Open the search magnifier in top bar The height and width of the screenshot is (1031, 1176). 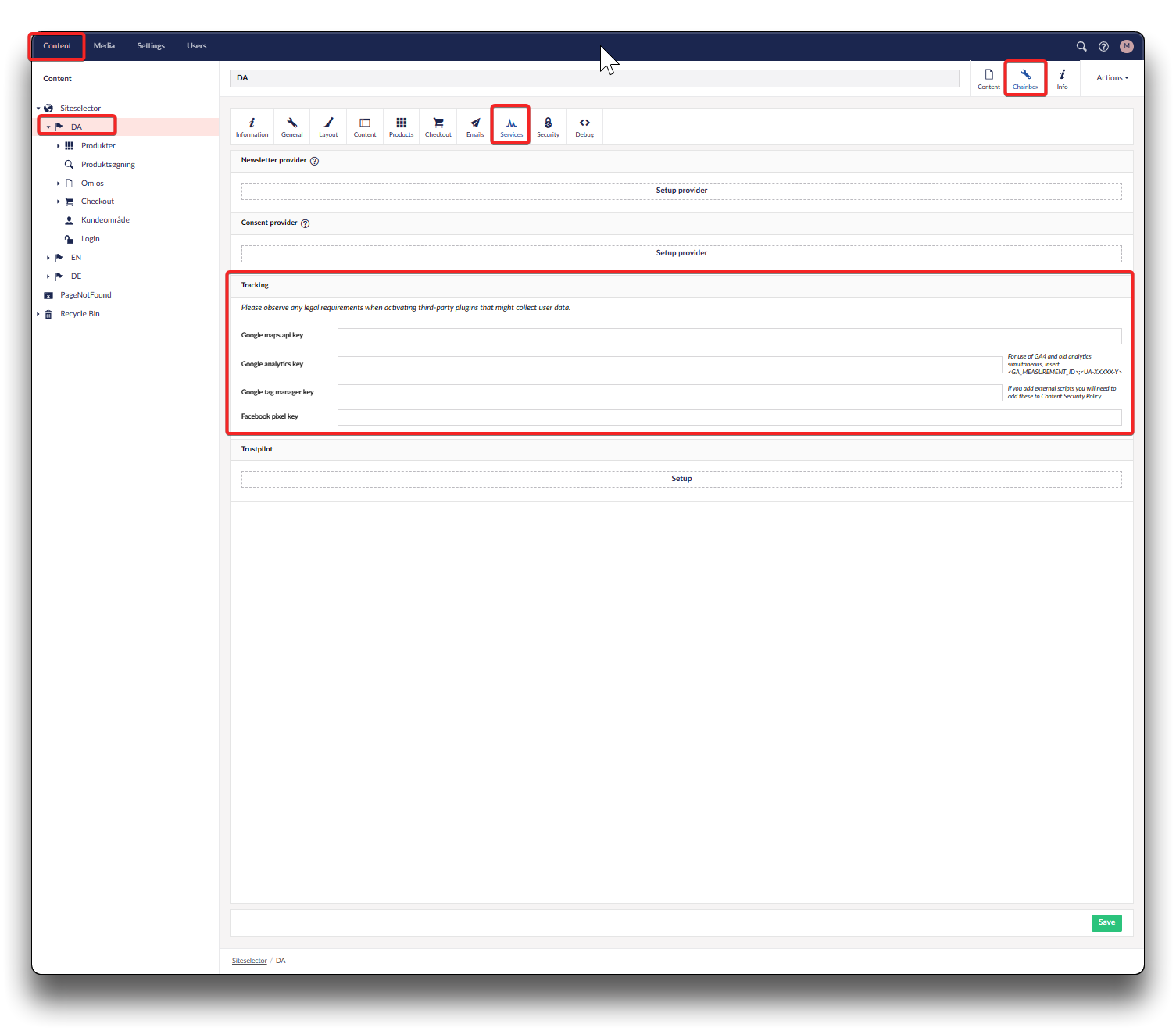point(1081,46)
